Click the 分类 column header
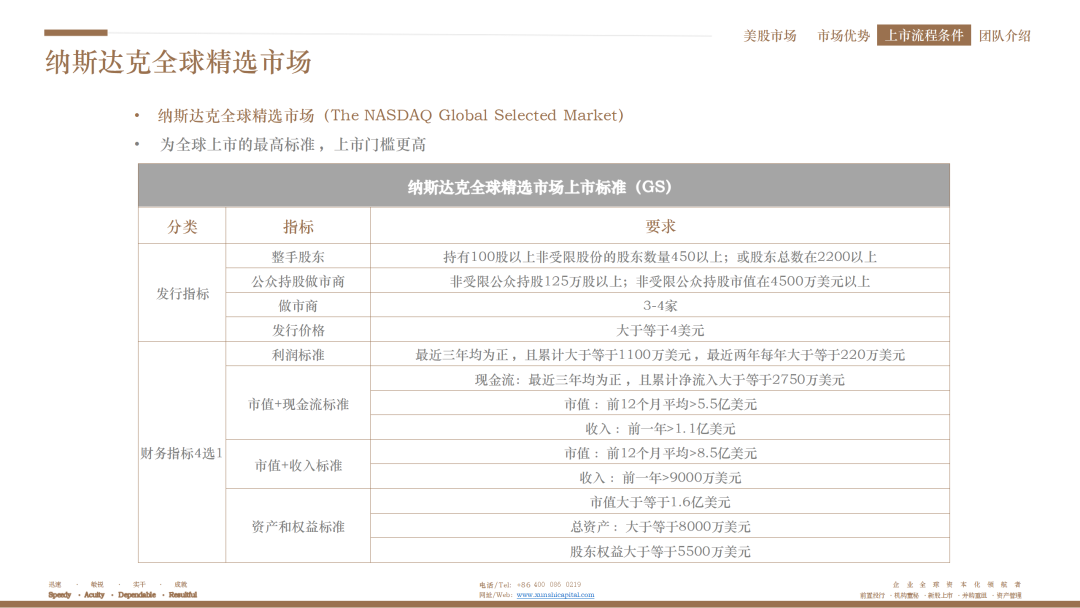This screenshot has height=608, width=1080. click(x=182, y=226)
